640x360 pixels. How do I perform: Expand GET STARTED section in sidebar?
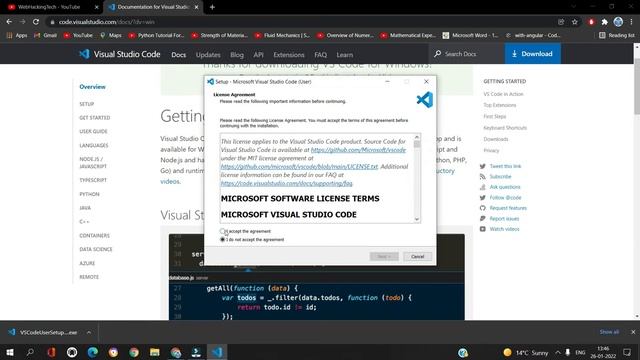(x=95, y=118)
